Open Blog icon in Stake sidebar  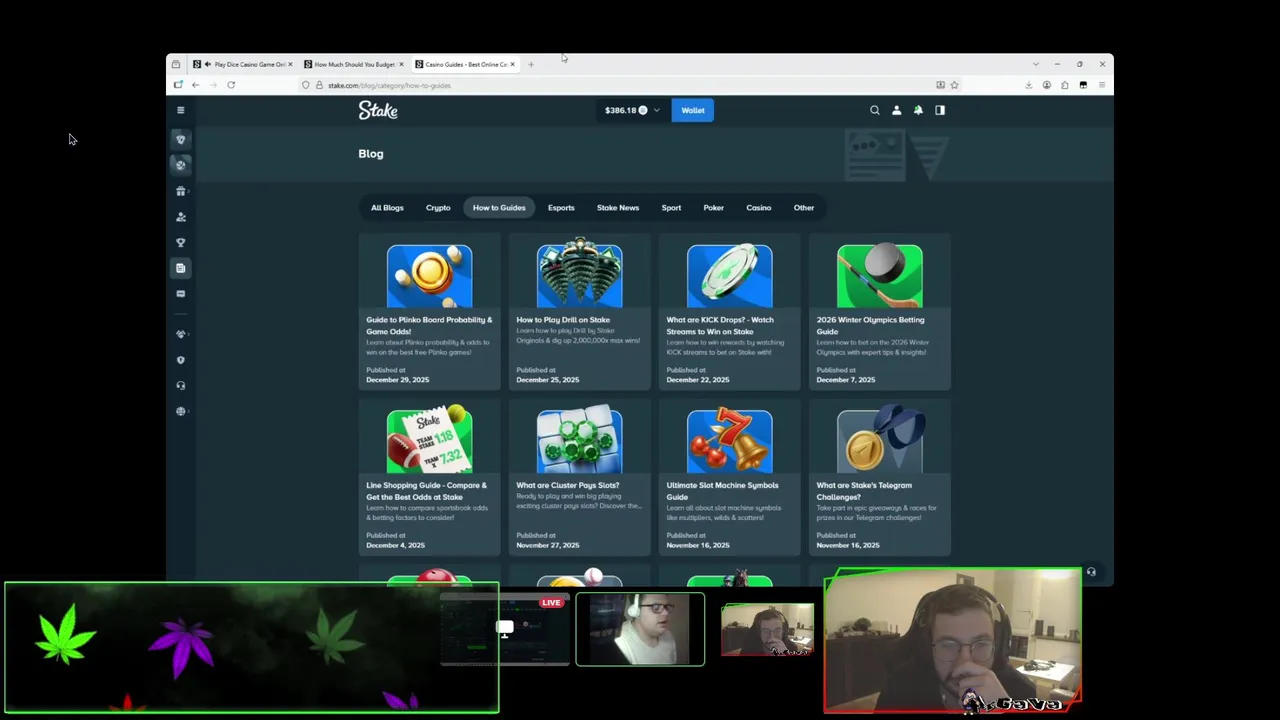point(180,268)
